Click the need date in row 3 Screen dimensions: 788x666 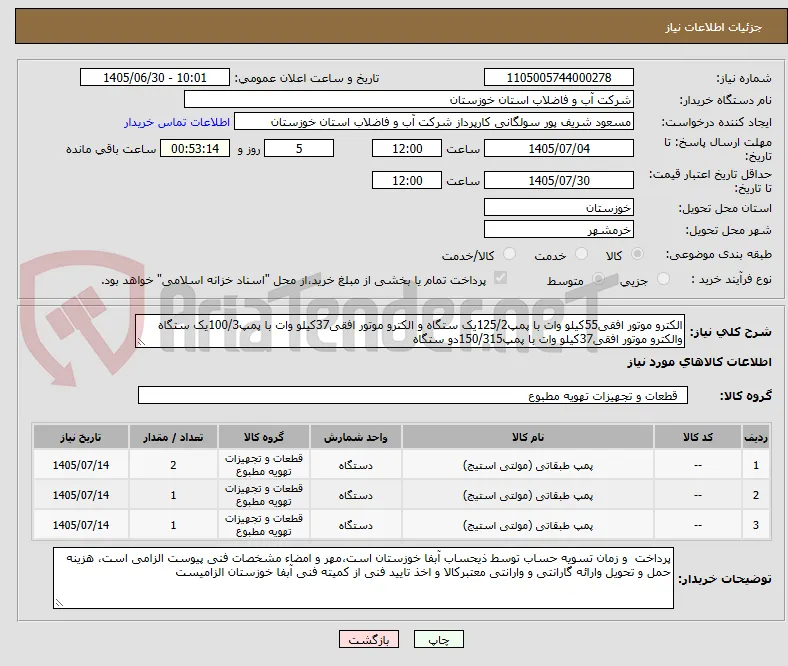tap(81, 525)
